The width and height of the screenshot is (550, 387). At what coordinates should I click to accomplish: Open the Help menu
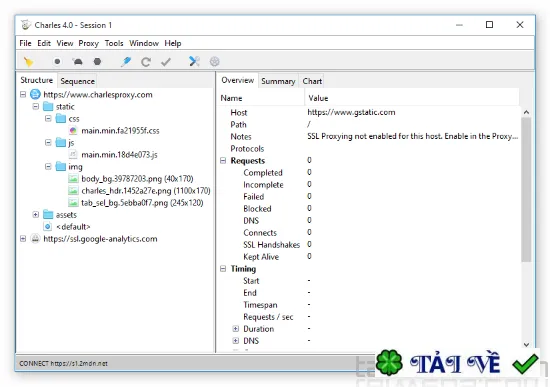coord(173,43)
